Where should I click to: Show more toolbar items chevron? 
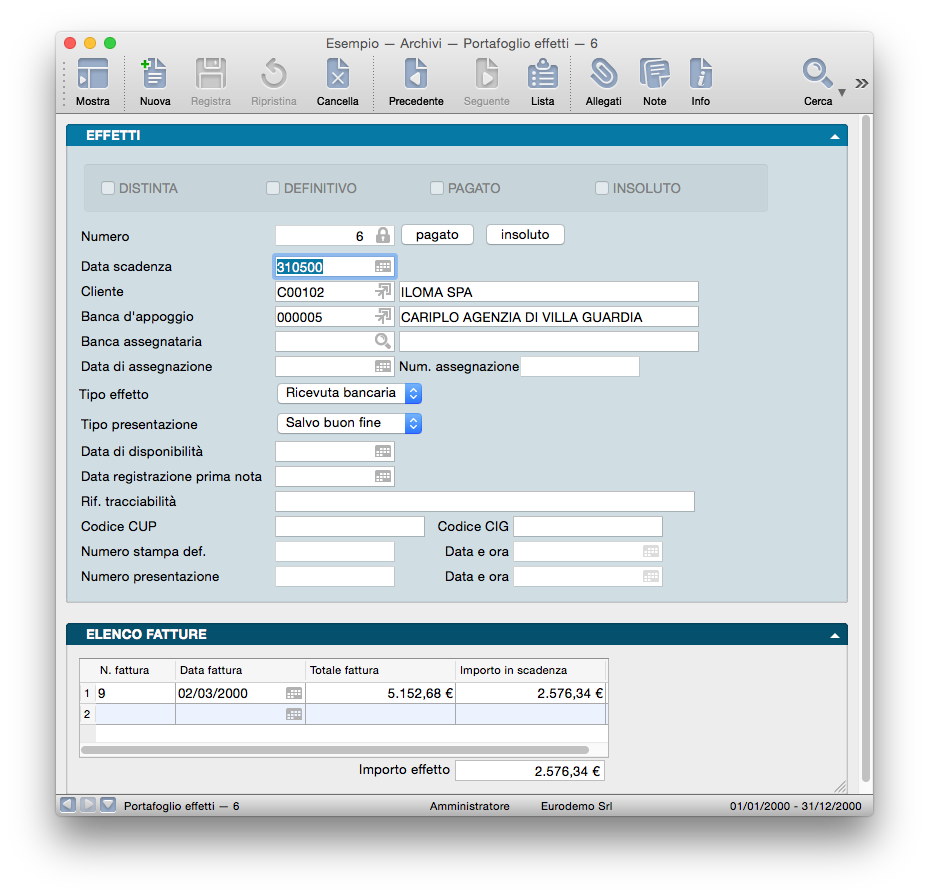coord(861,84)
